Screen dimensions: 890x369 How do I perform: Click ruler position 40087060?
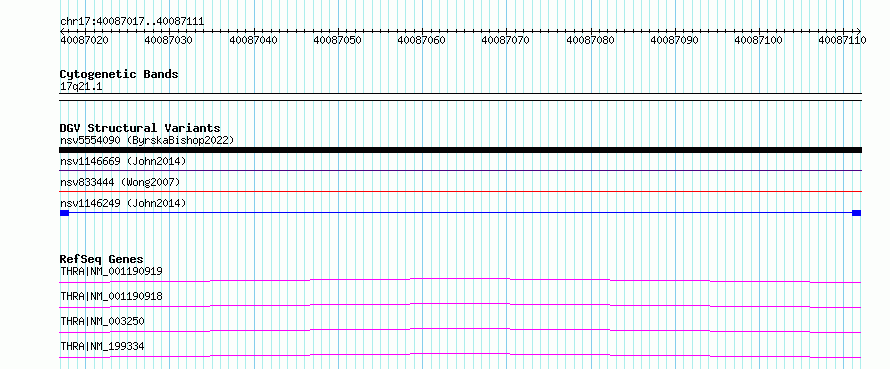(422, 40)
